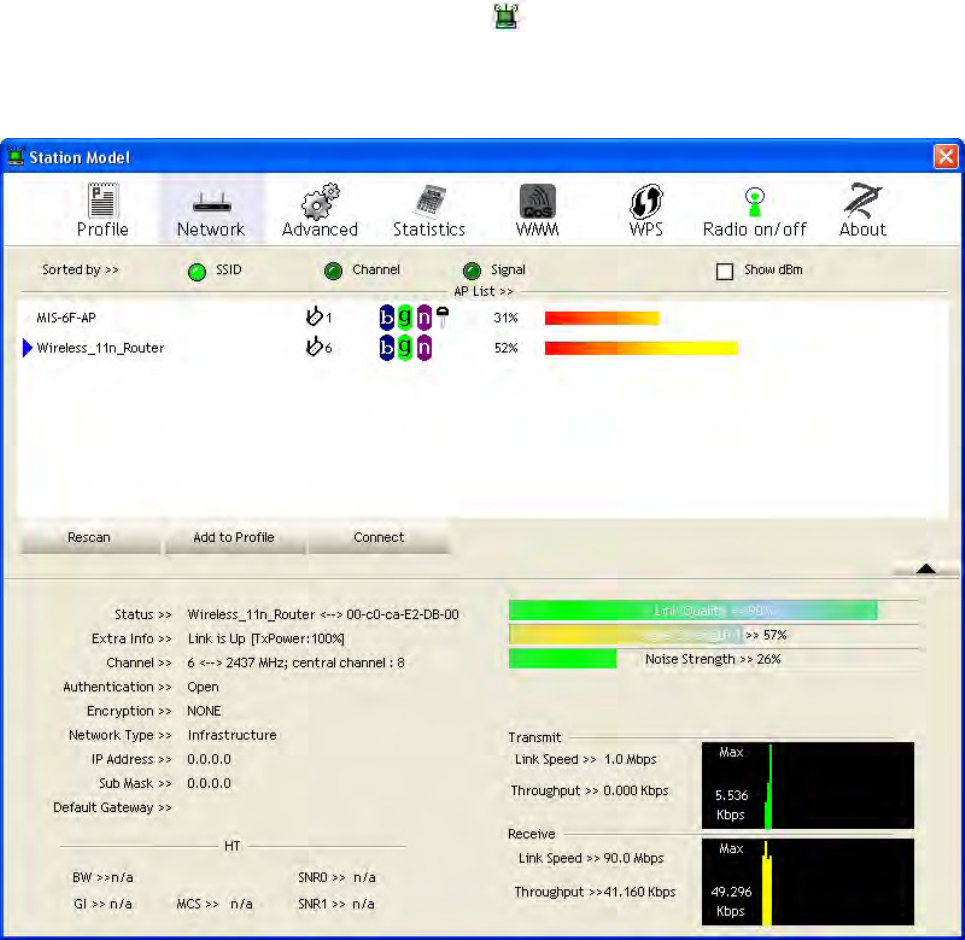The image size is (965, 940).
Task: Click the Transmit throughput graph
Action: coord(807,785)
